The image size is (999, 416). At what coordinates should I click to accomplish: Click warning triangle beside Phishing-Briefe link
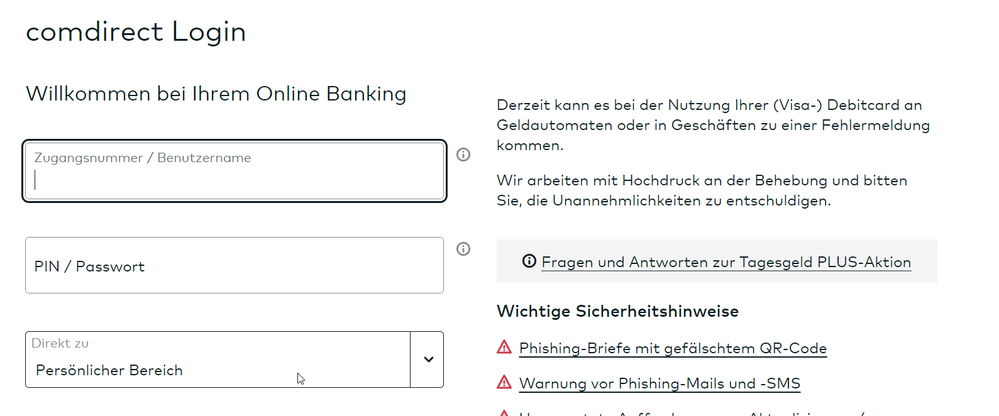pos(504,348)
